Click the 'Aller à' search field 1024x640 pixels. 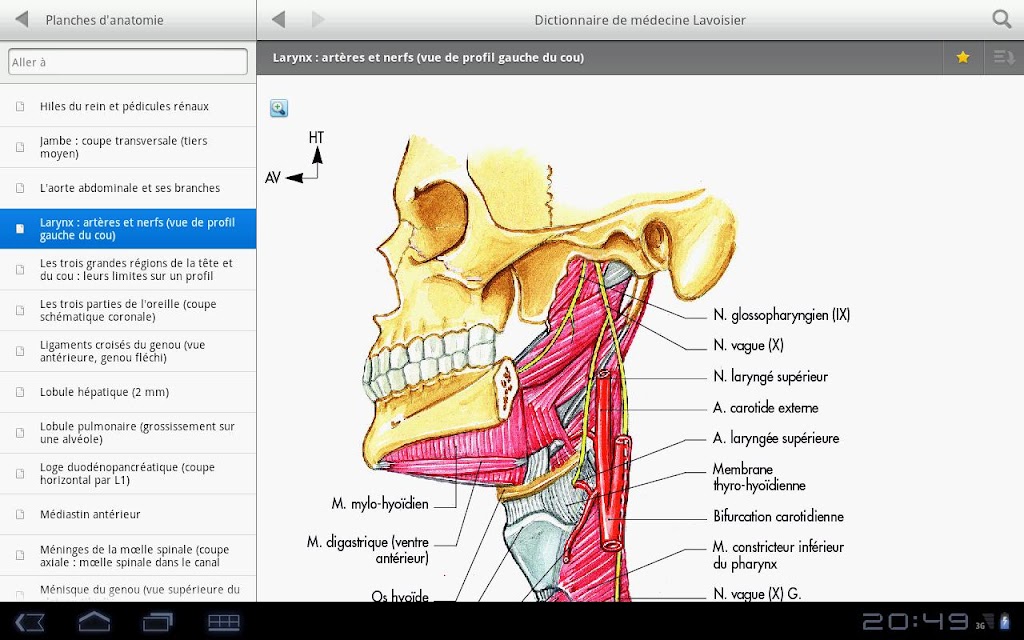(x=128, y=62)
